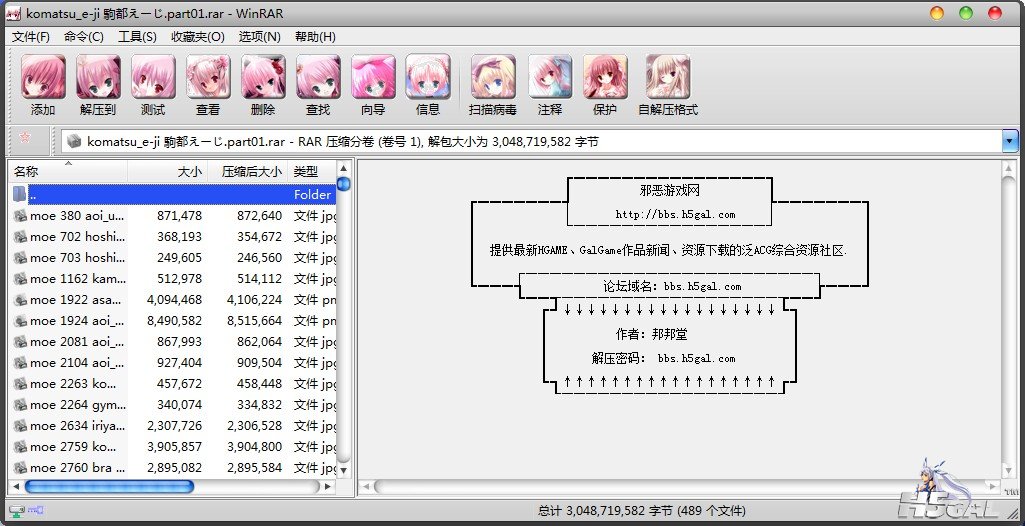Screen dimensions: 1025x526
Task: Click the http://bbs.h5gal.com URL in comment
Action: 675,214
